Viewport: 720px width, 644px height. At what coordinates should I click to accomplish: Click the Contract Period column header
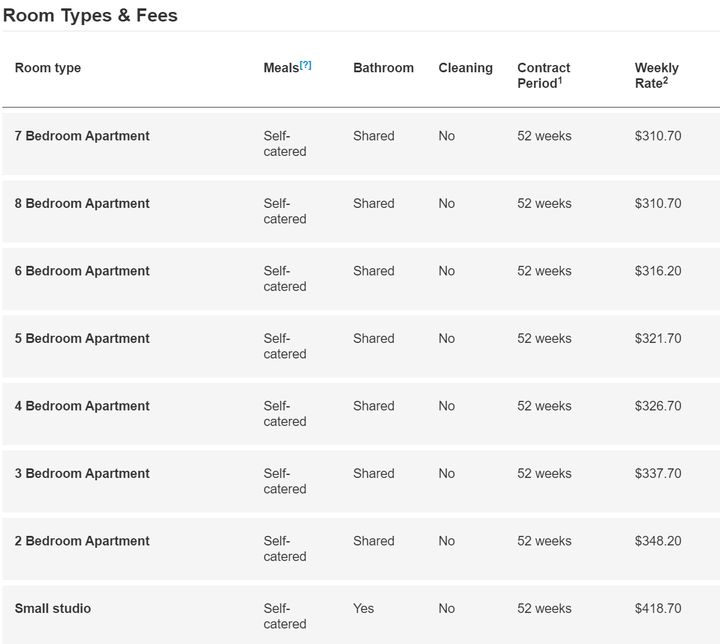[544, 75]
